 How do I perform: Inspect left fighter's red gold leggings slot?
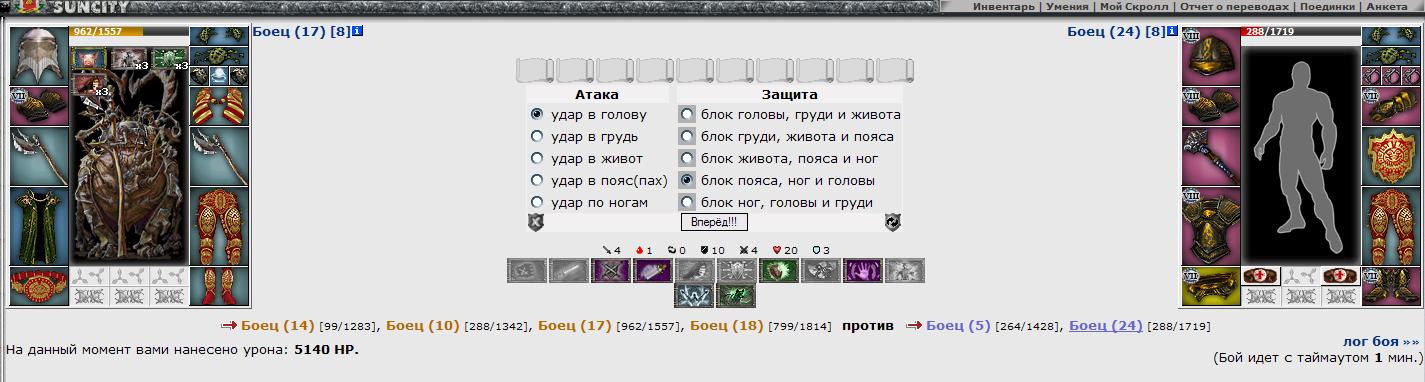219,226
